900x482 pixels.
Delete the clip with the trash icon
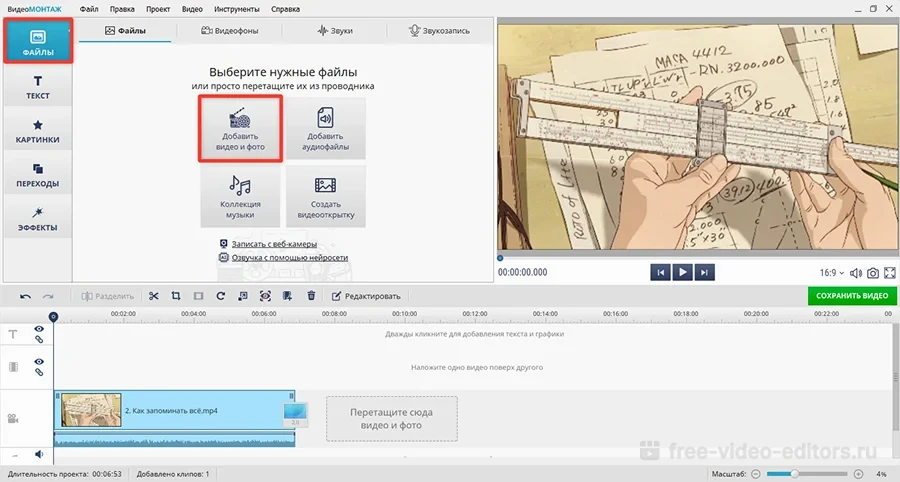point(311,296)
